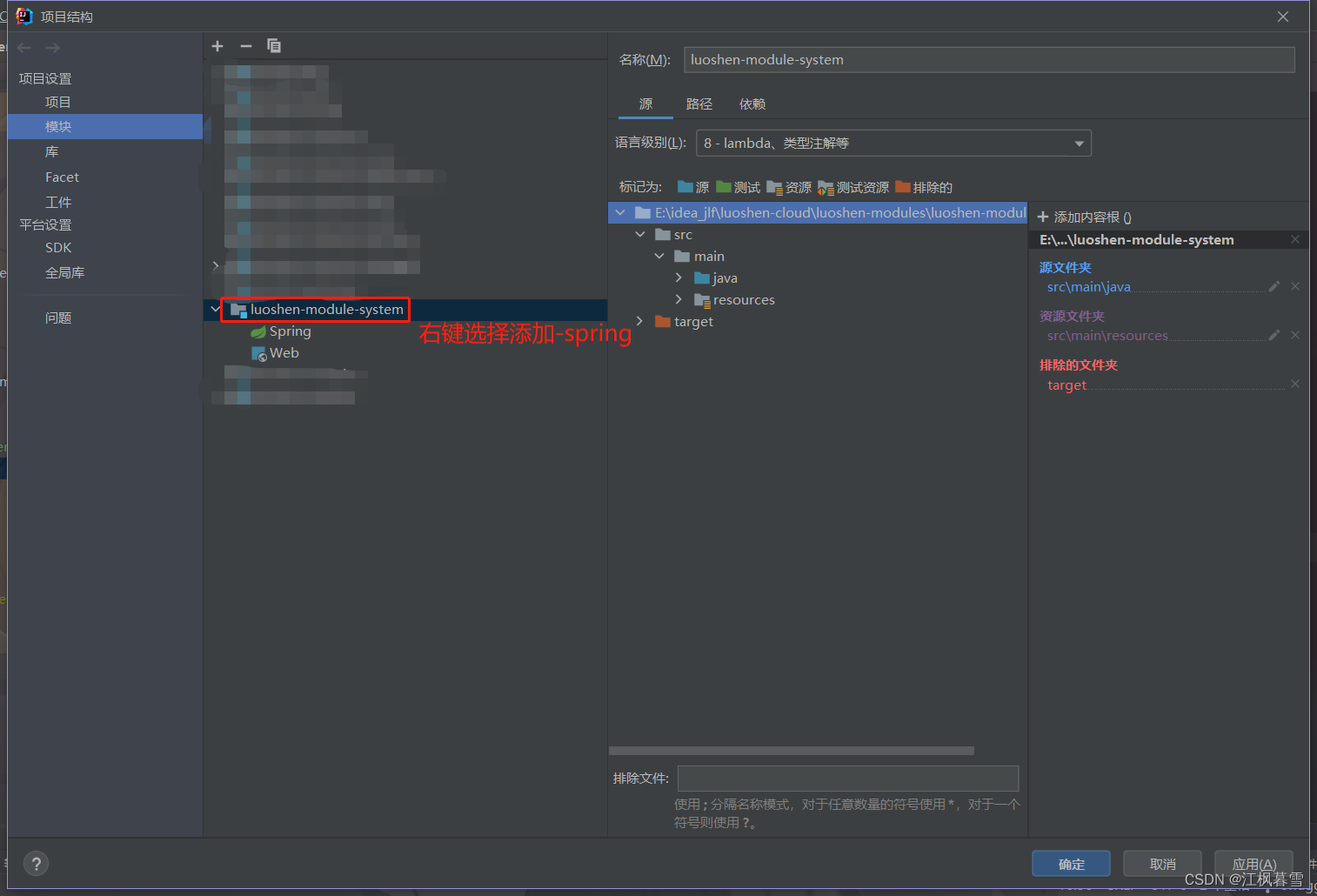Mark folder as Test Resources (测试资源)
The image size is (1317, 896).
853,187
